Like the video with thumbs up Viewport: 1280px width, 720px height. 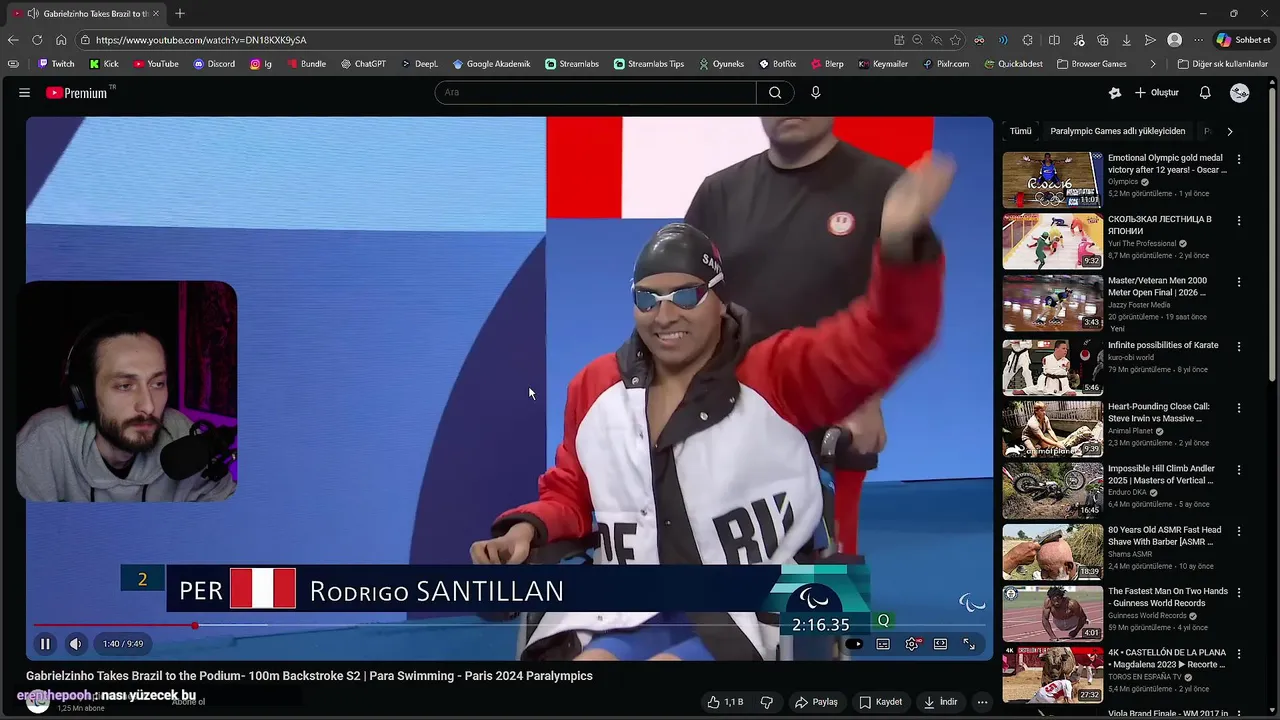coord(726,702)
